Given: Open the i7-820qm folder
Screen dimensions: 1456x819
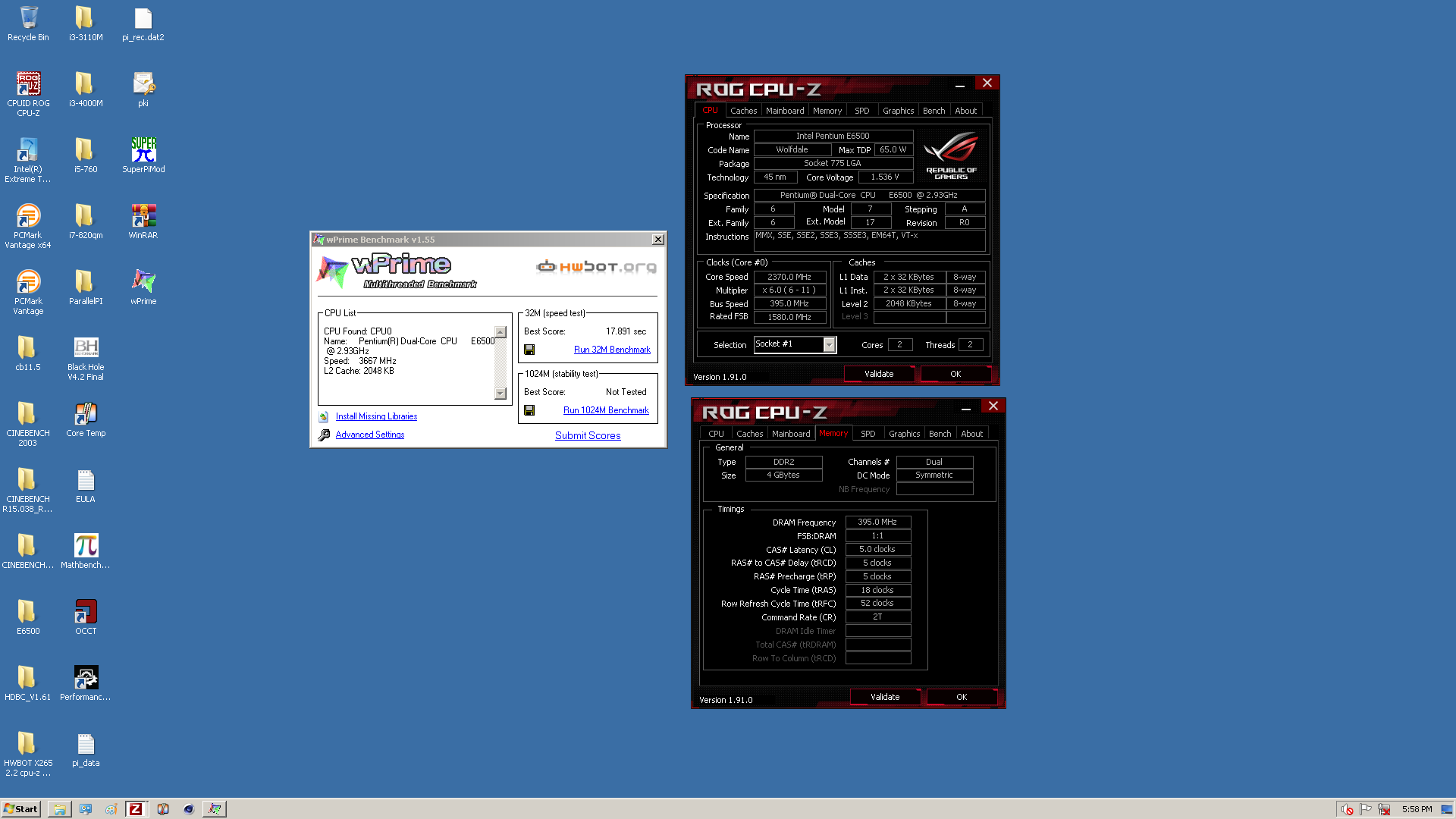Looking at the screenshot, I should click(x=86, y=221).
